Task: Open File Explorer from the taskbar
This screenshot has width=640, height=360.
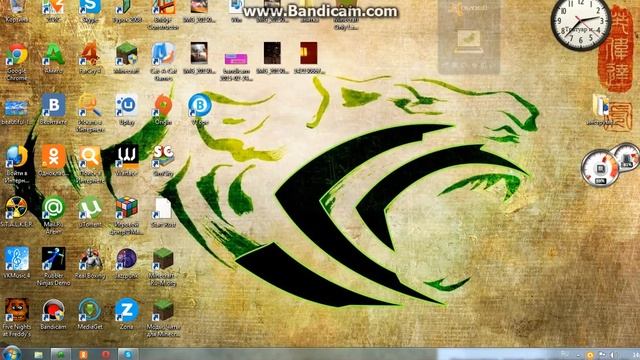Action: (x=39, y=354)
